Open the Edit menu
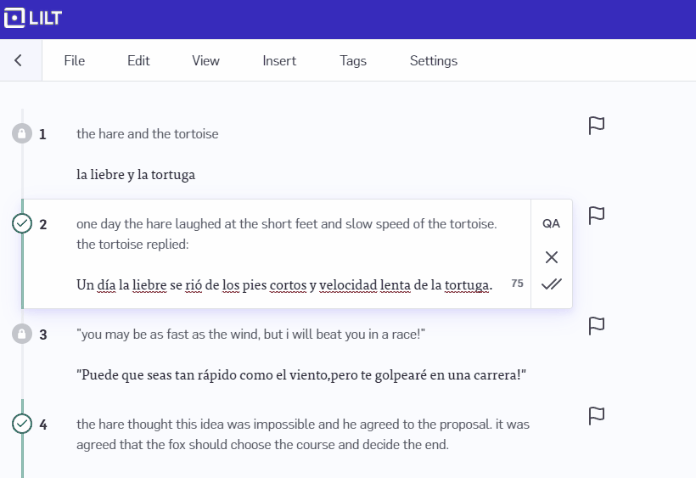This screenshot has height=478, width=696. point(138,61)
